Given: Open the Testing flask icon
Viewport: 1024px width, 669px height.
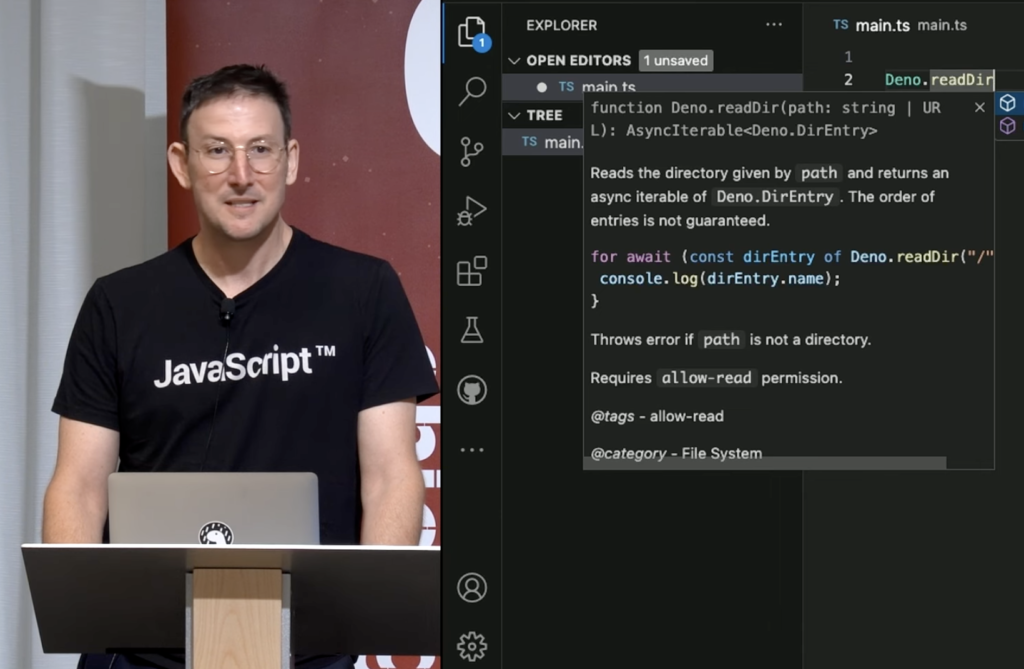Looking at the screenshot, I should pos(472,330).
